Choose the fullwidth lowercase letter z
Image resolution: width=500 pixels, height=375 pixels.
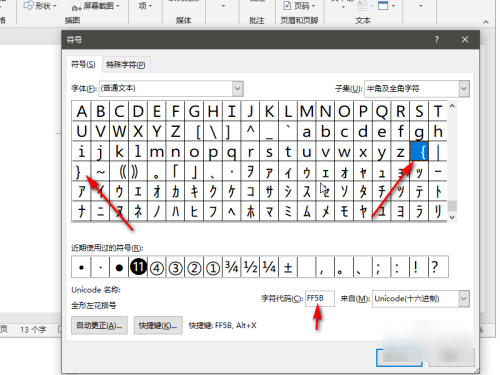point(400,152)
